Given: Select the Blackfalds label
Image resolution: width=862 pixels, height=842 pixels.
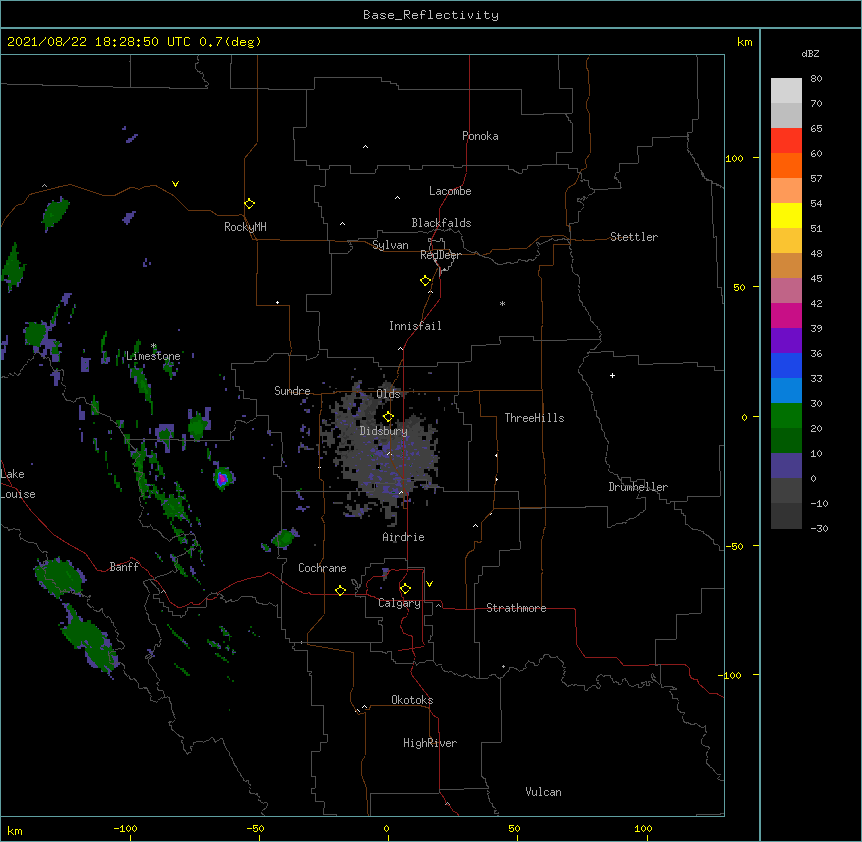Looking at the screenshot, I should click(x=441, y=223).
